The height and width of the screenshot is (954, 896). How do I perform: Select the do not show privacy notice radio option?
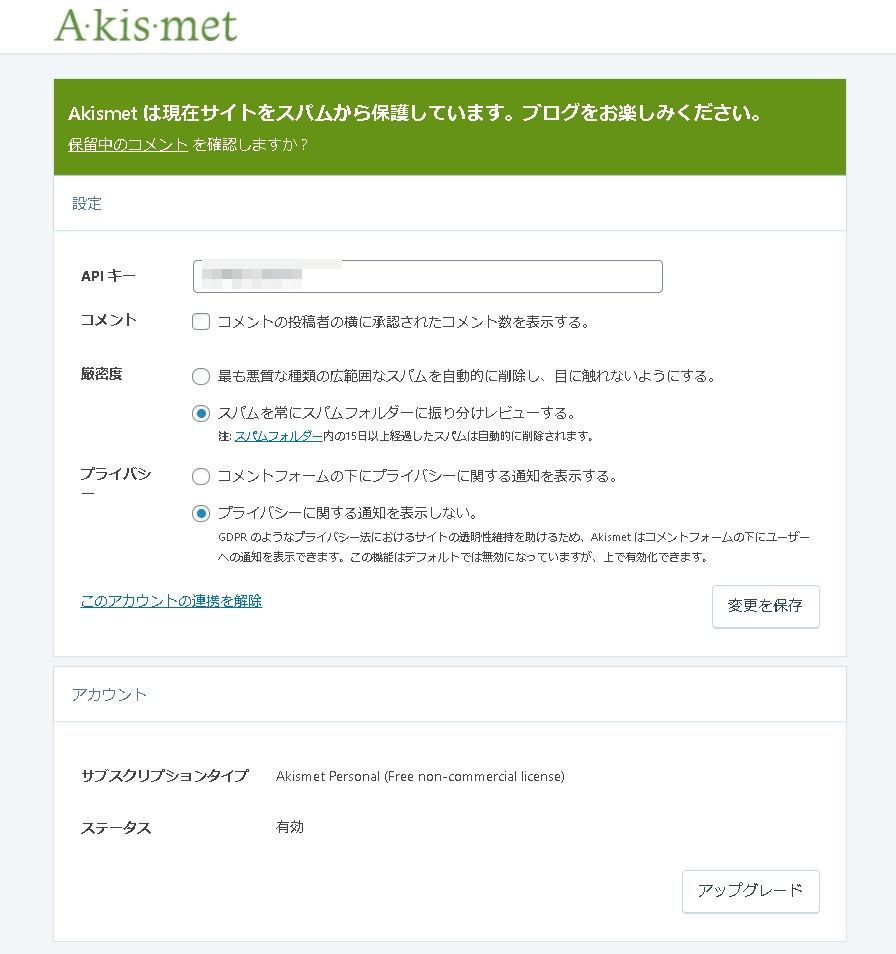point(201,514)
